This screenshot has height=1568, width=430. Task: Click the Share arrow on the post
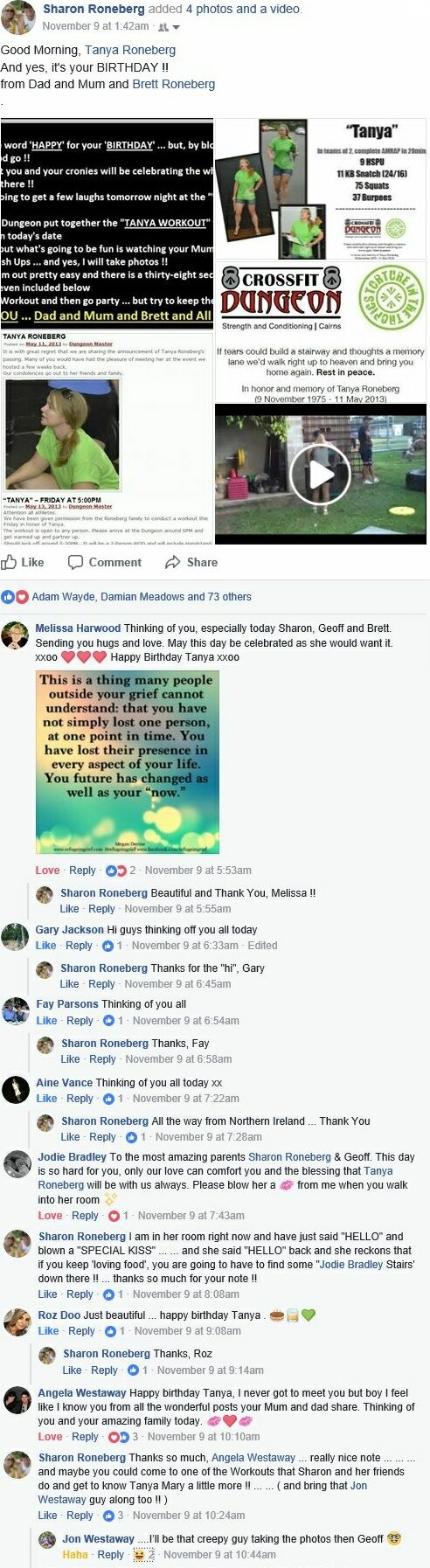point(191,562)
